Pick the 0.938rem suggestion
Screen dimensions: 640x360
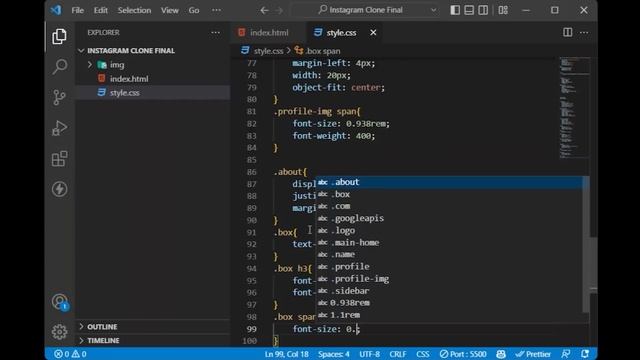point(450,303)
